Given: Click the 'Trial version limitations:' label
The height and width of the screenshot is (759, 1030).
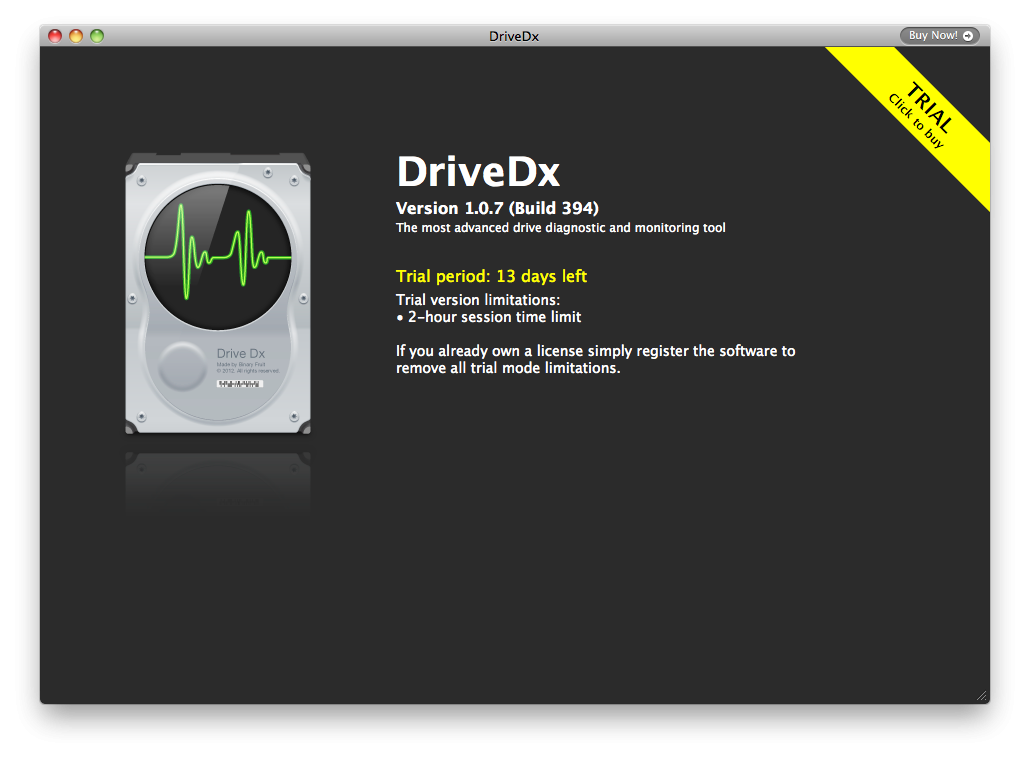Looking at the screenshot, I should (478, 300).
